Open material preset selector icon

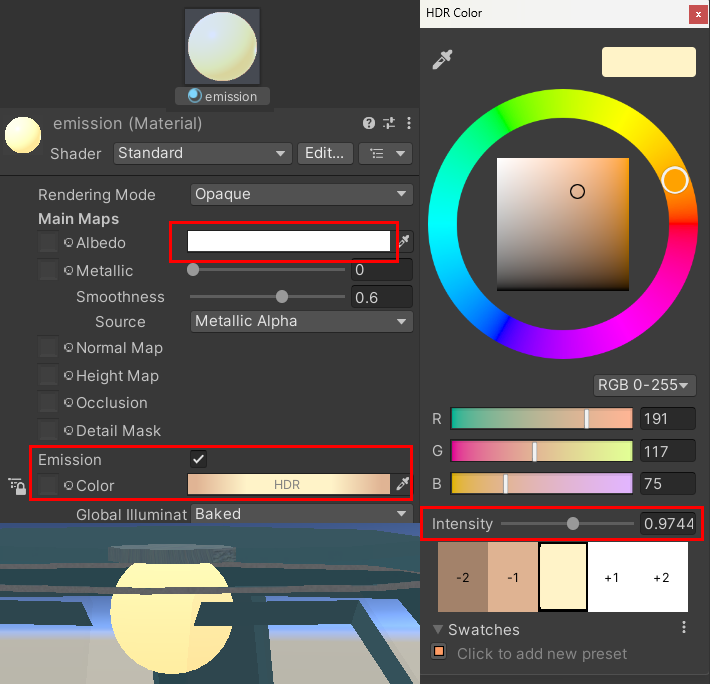(x=389, y=123)
